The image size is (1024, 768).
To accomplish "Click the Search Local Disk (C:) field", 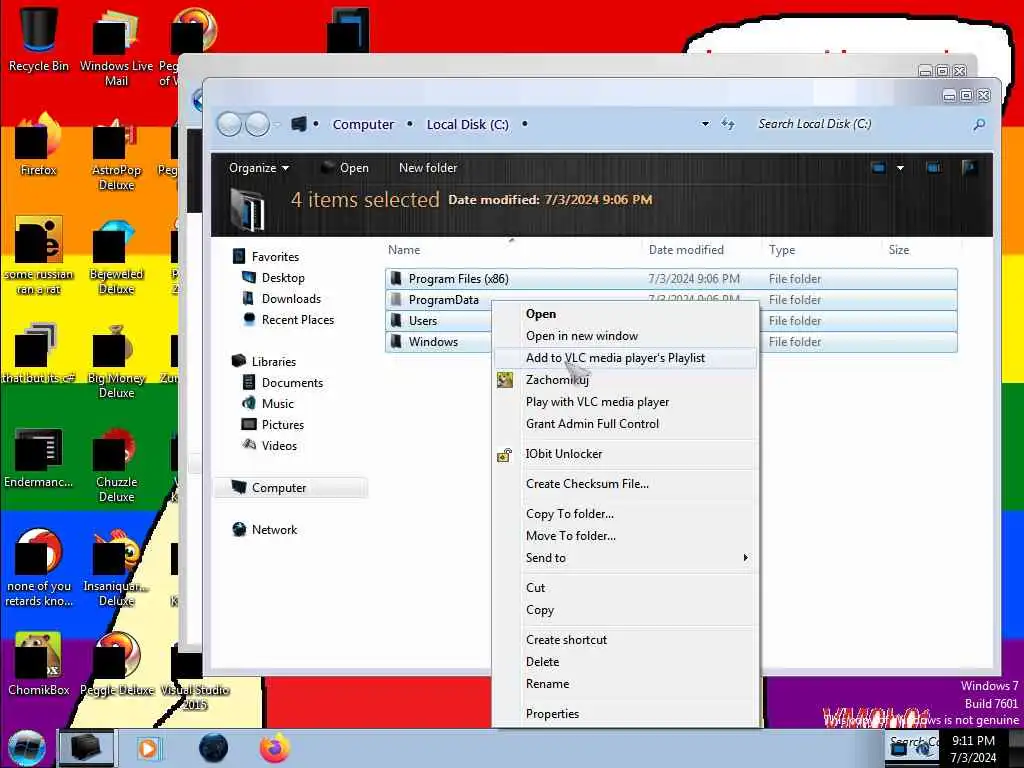I will [x=861, y=124].
